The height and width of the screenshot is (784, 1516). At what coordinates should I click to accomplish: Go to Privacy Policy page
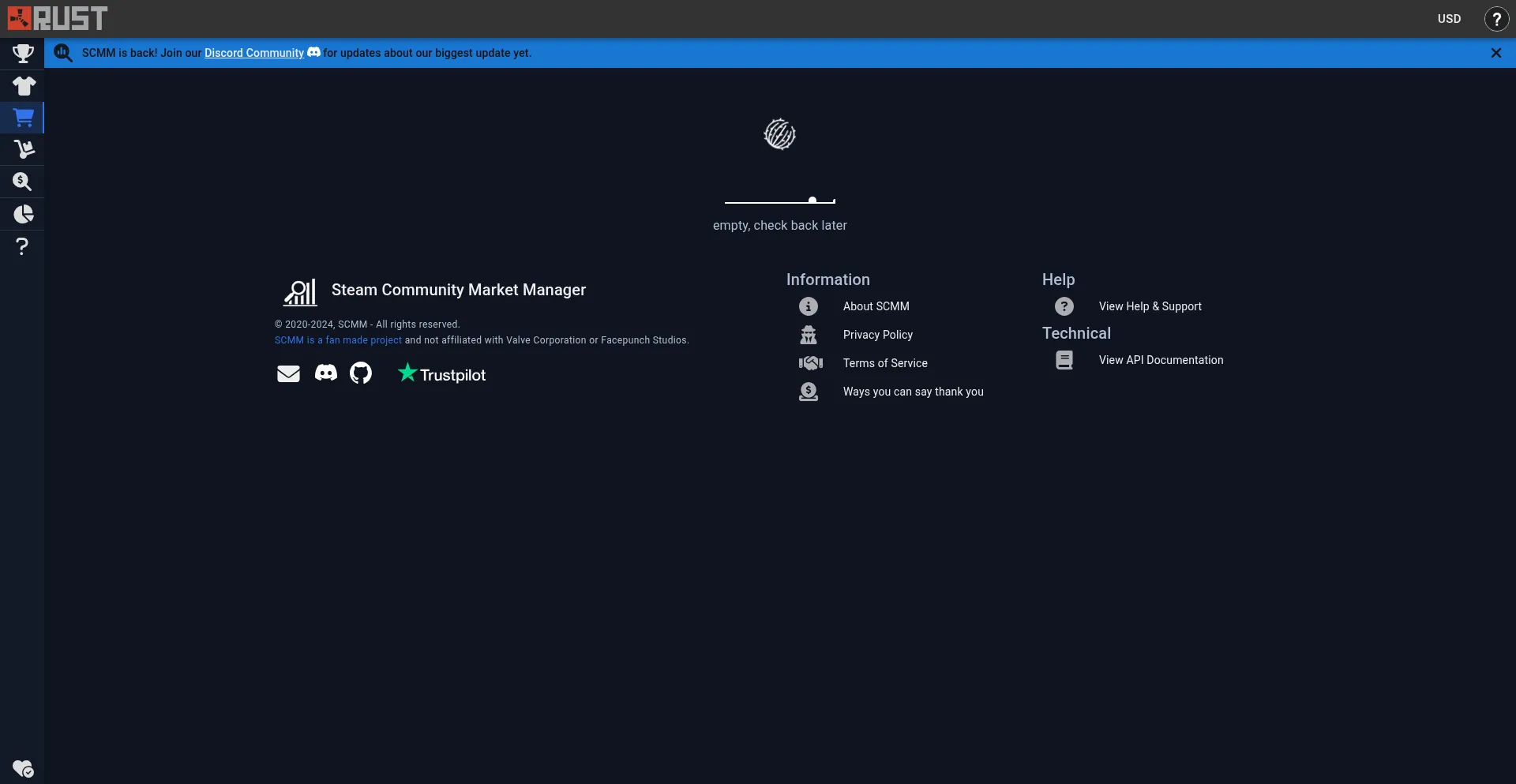[x=877, y=335]
